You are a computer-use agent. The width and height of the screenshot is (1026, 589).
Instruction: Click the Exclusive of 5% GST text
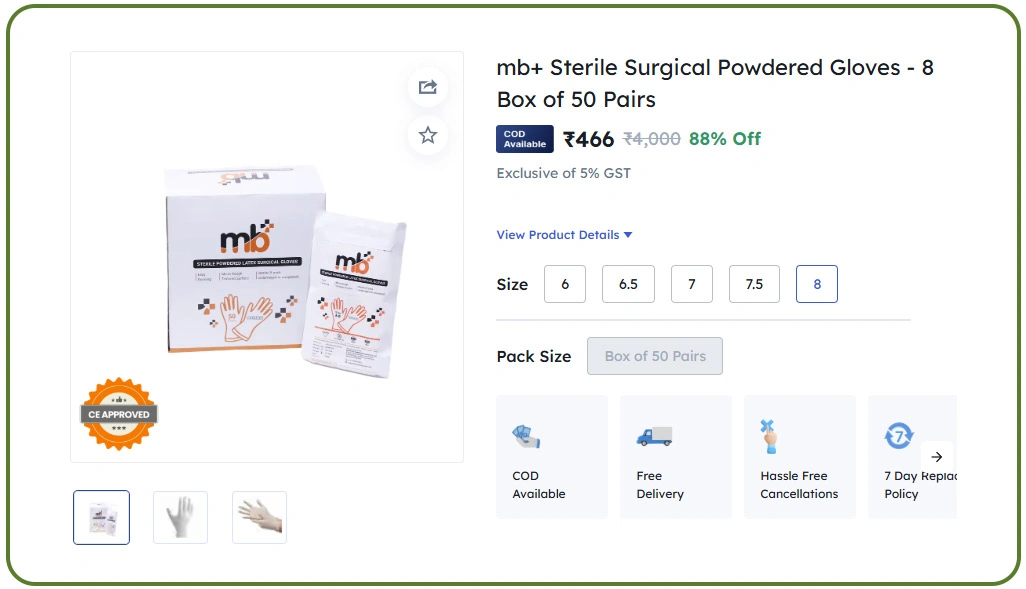coord(563,172)
